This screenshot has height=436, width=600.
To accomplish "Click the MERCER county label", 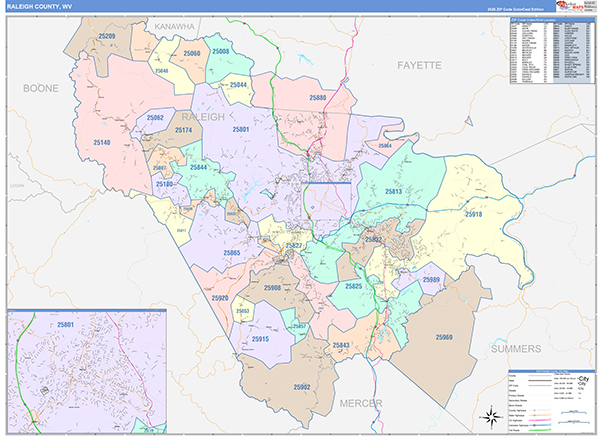I will coord(361,403).
